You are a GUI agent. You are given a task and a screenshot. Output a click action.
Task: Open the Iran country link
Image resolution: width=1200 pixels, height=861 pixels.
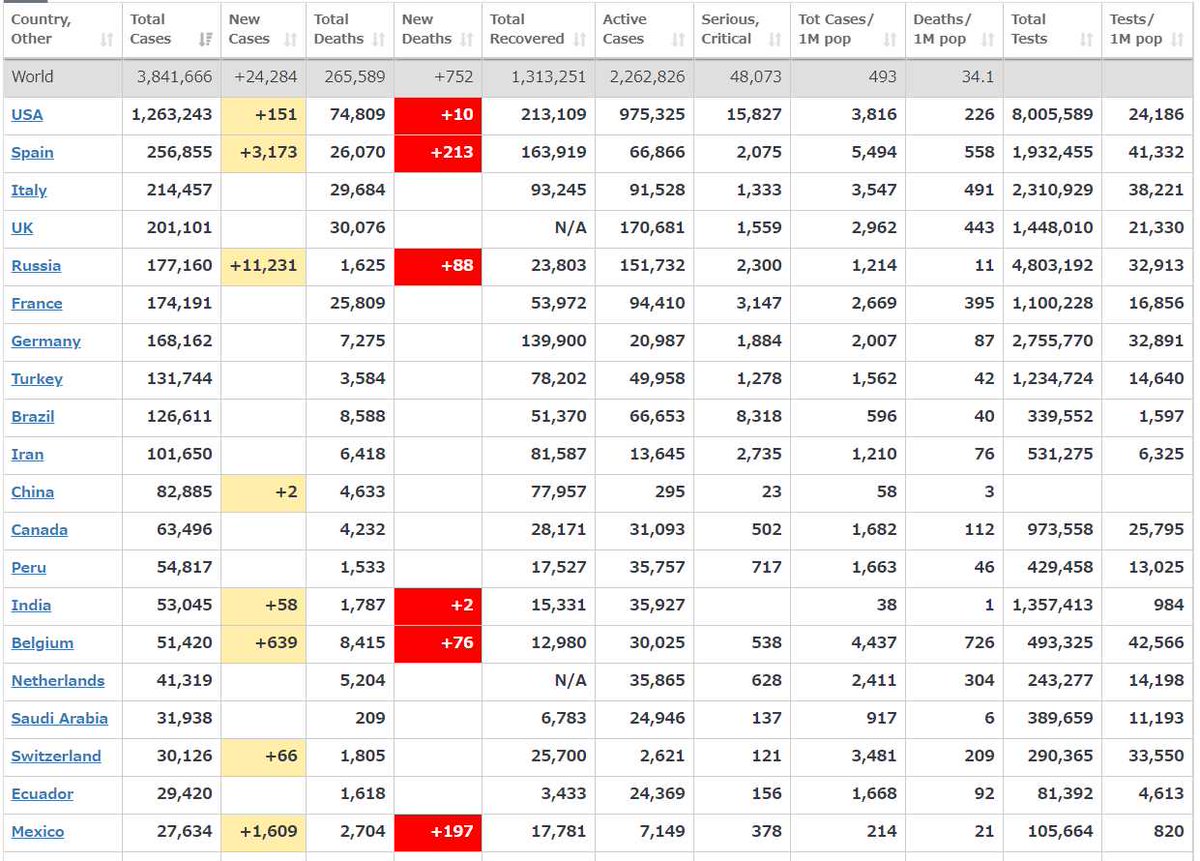(27, 454)
